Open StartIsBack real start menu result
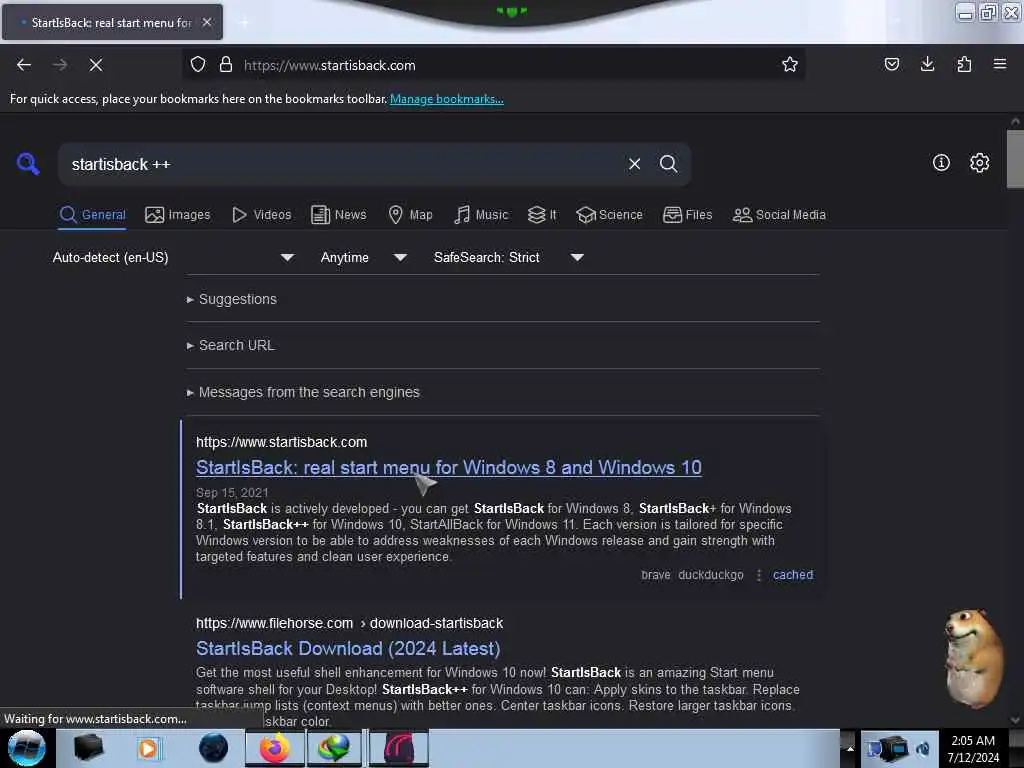 [449, 468]
